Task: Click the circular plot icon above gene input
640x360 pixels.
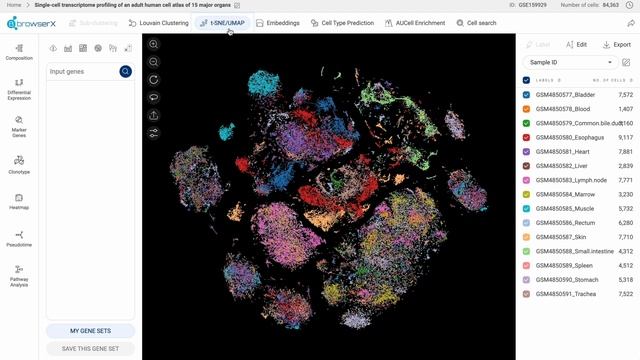Action: pos(98,48)
